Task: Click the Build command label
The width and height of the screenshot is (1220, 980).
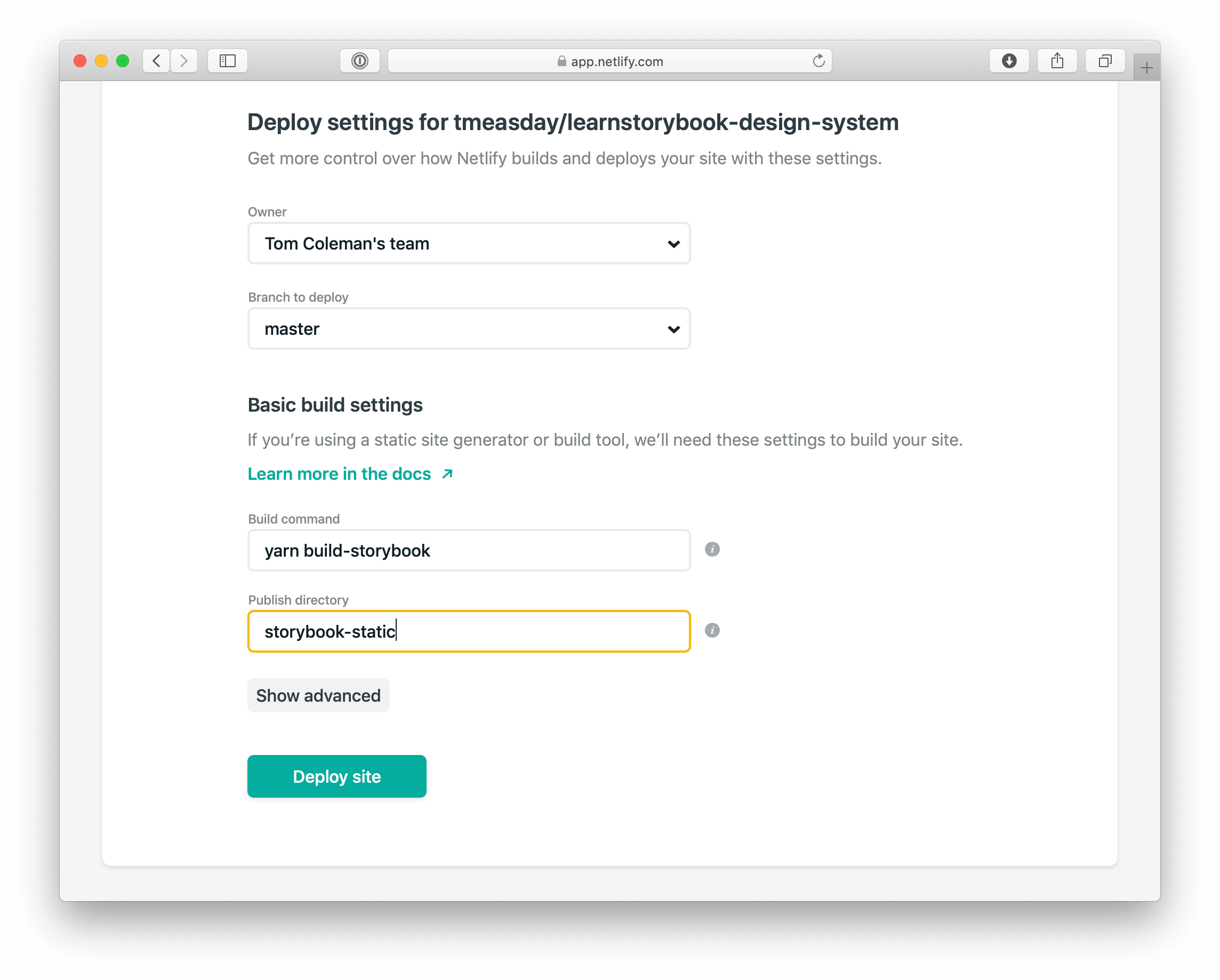Action: point(294,519)
